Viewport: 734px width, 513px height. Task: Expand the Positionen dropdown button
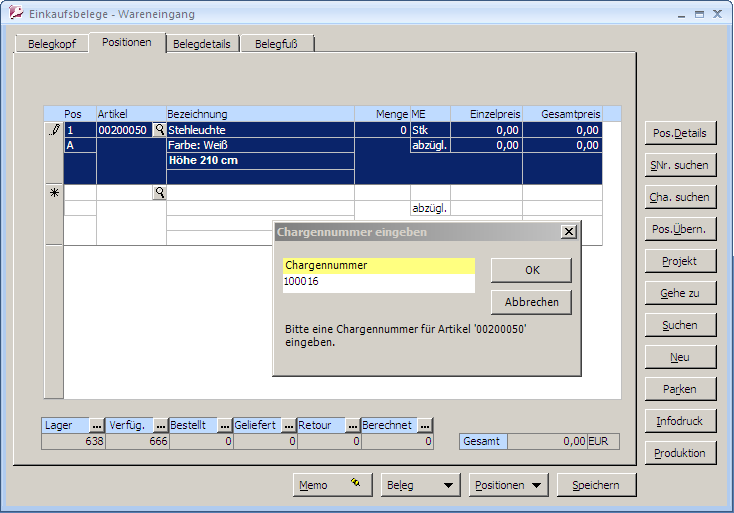[510, 485]
